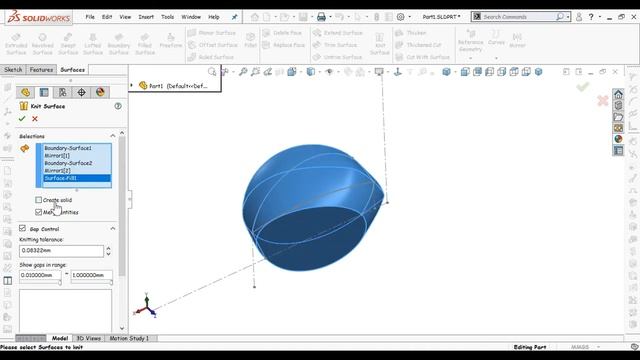Collapse the Gap Control section

113,229
